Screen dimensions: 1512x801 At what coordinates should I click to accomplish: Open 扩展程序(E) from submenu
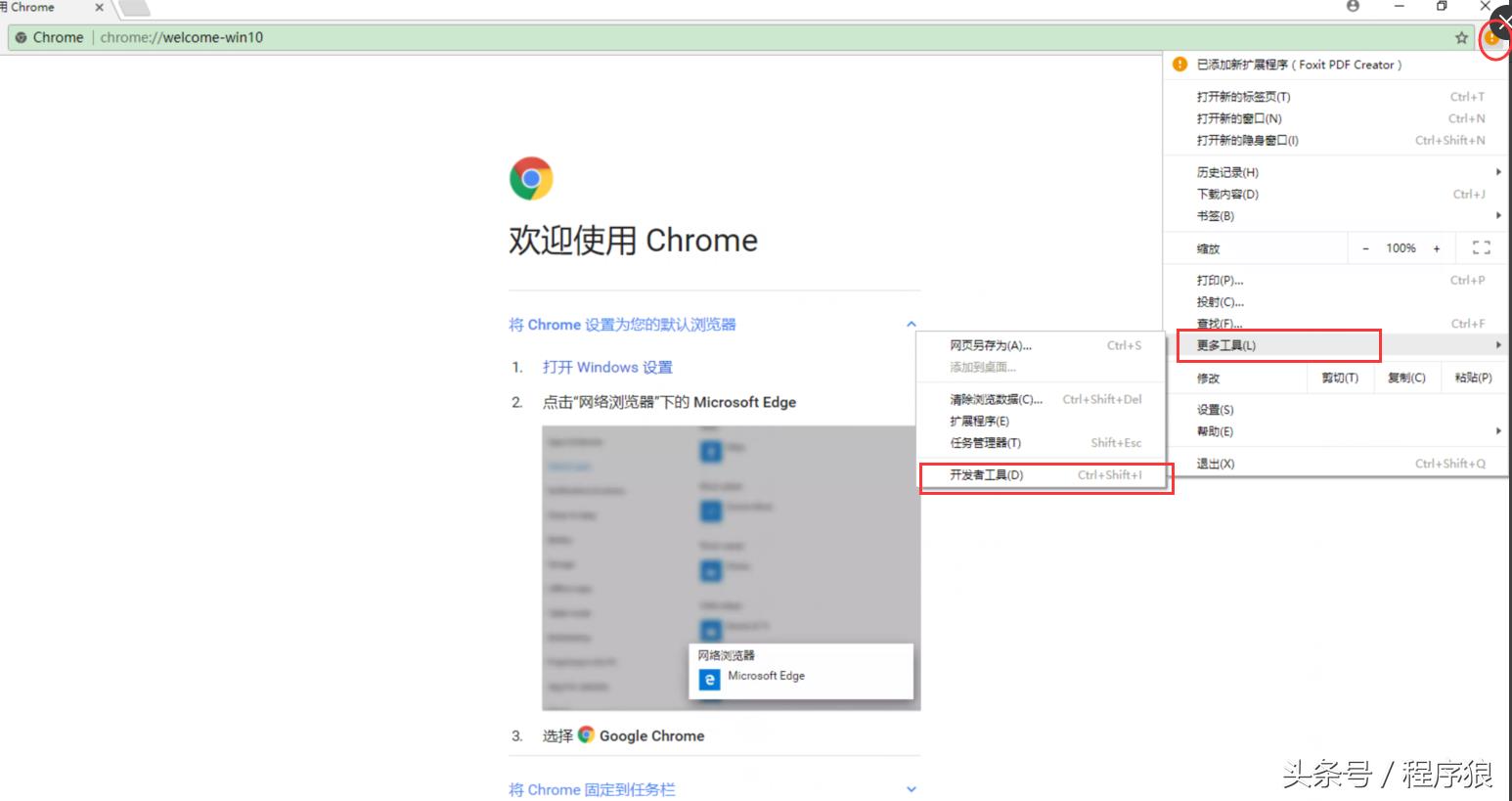(x=1042, y=421)
